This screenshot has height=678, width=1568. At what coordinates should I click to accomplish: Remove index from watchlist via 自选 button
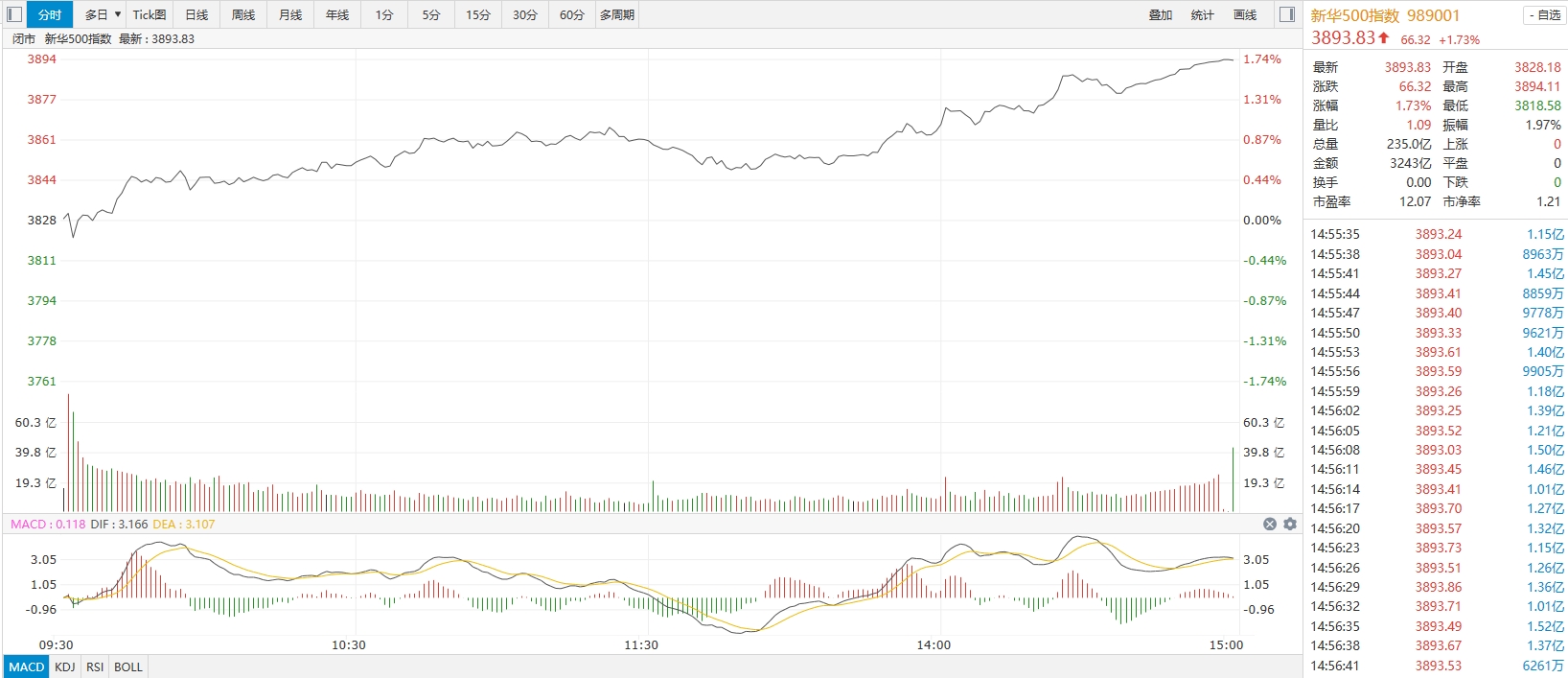coord(1544,15)
